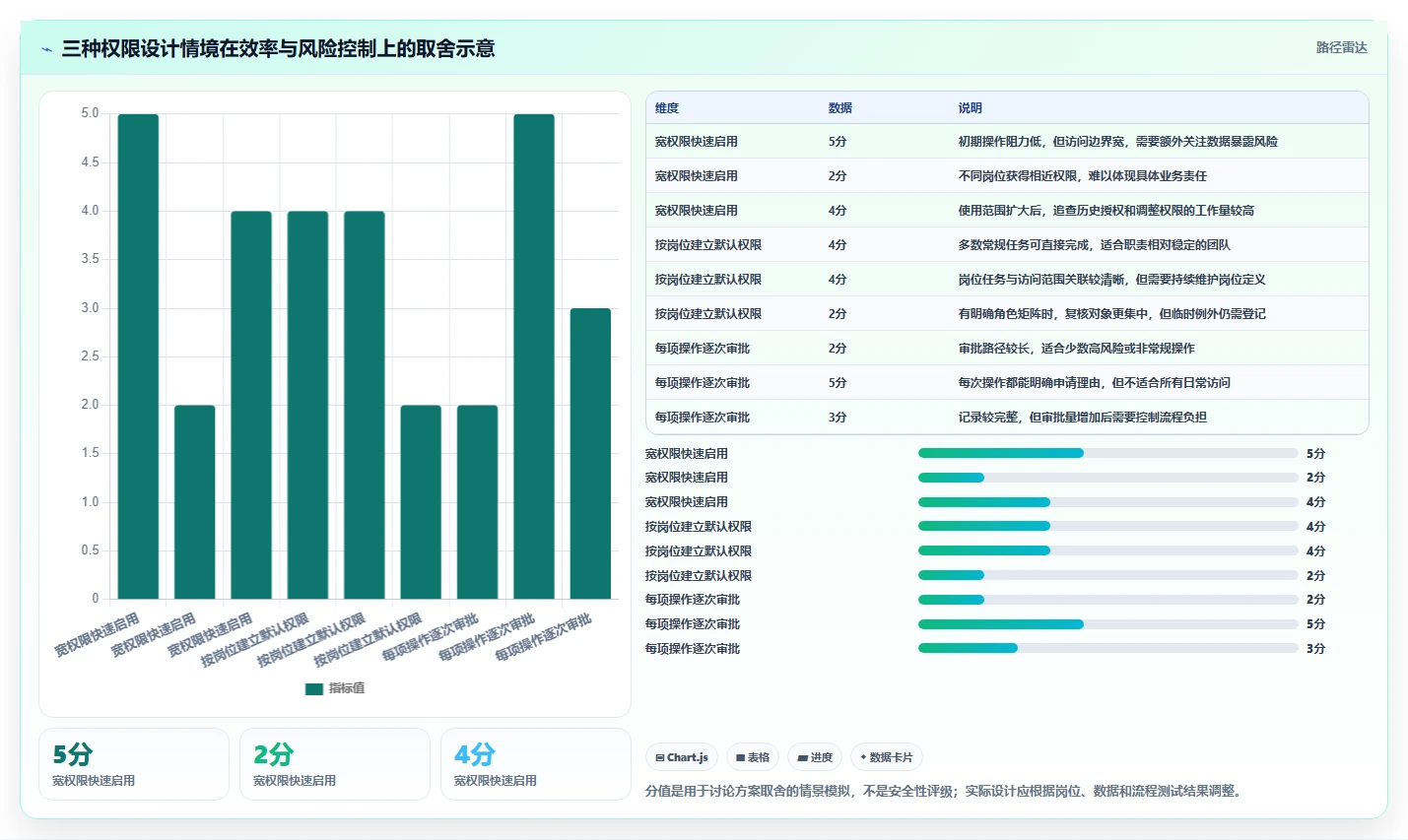Select the row '每次操作都能明确申请理由'

coord(1007,383)
